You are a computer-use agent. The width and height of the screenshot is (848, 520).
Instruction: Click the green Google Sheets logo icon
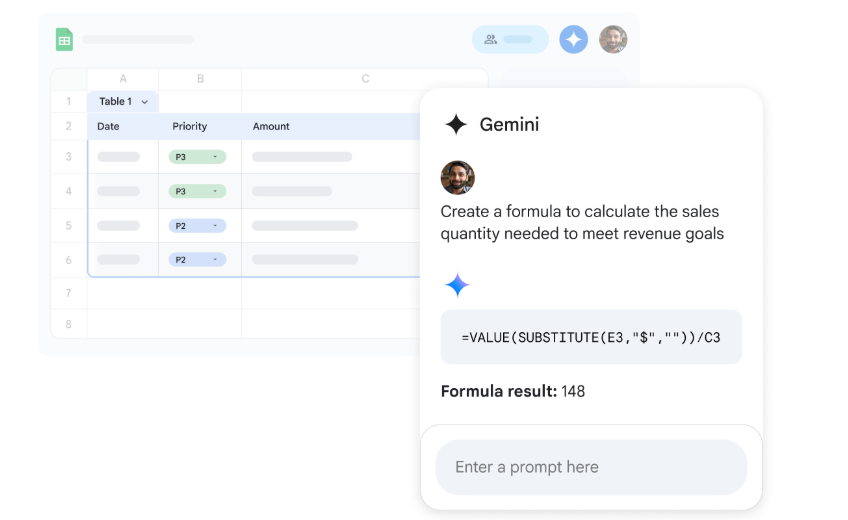coord(65,40)
